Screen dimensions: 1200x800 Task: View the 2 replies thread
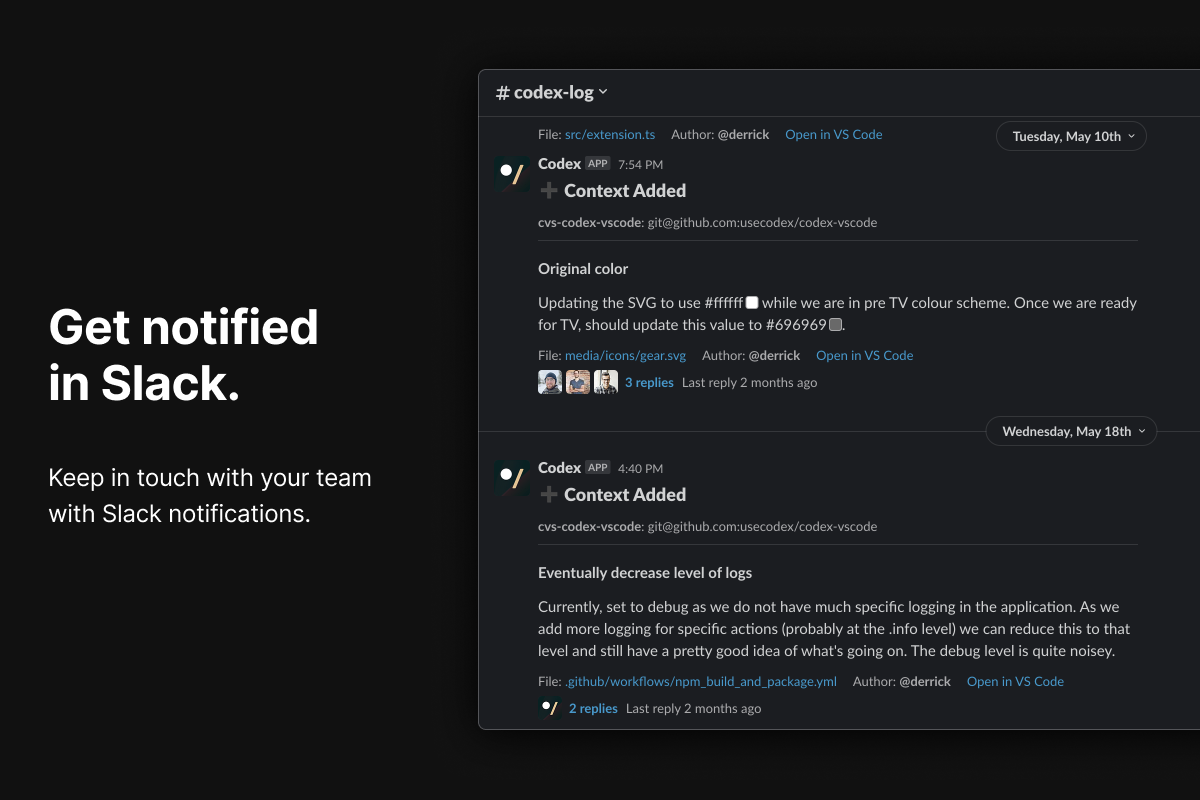[593, 708]
